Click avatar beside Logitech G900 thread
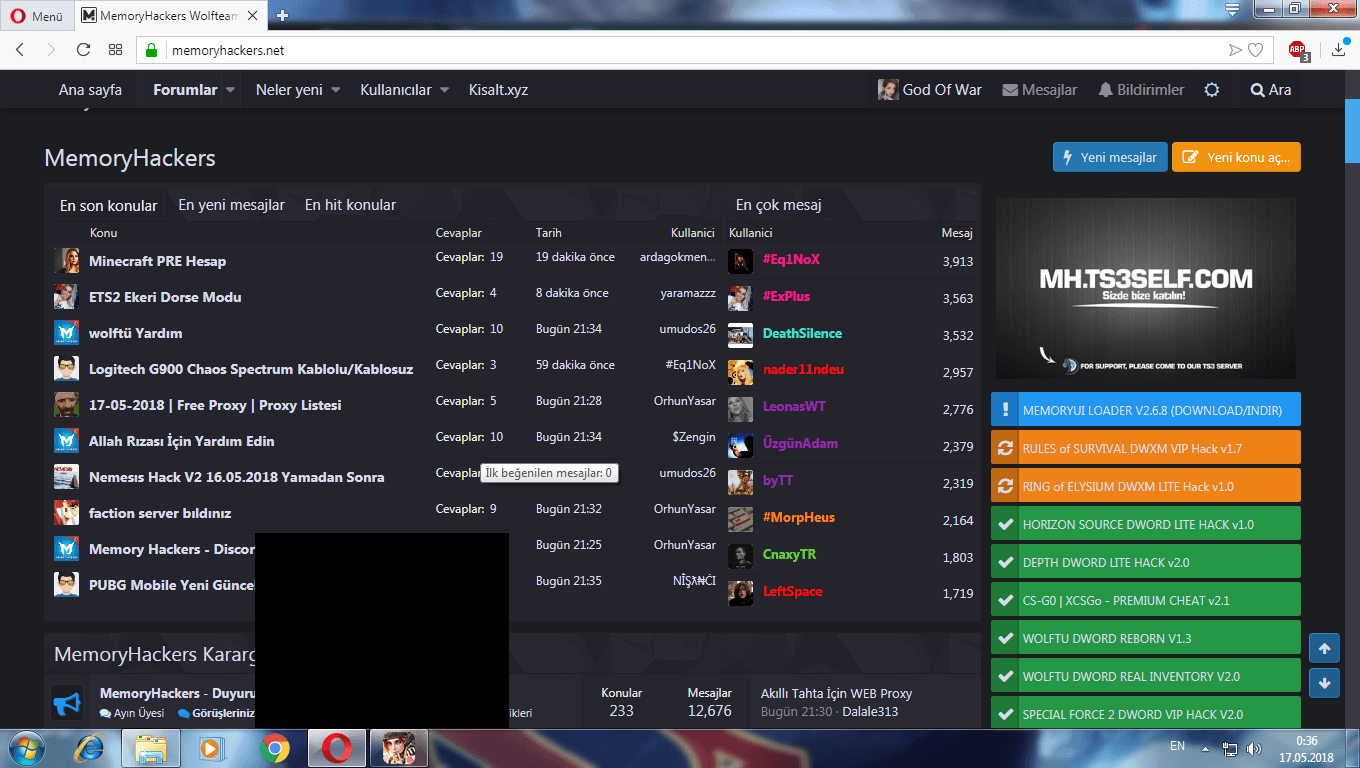 66,369
